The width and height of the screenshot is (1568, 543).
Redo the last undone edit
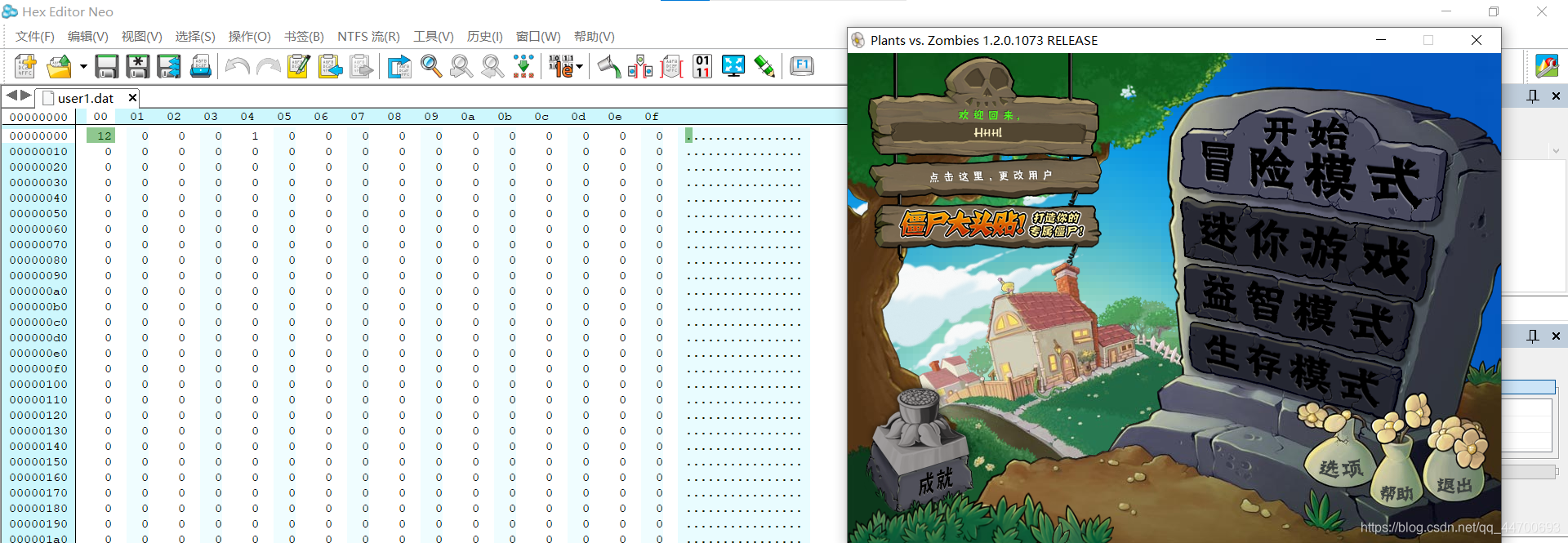(x=268, y=66)
